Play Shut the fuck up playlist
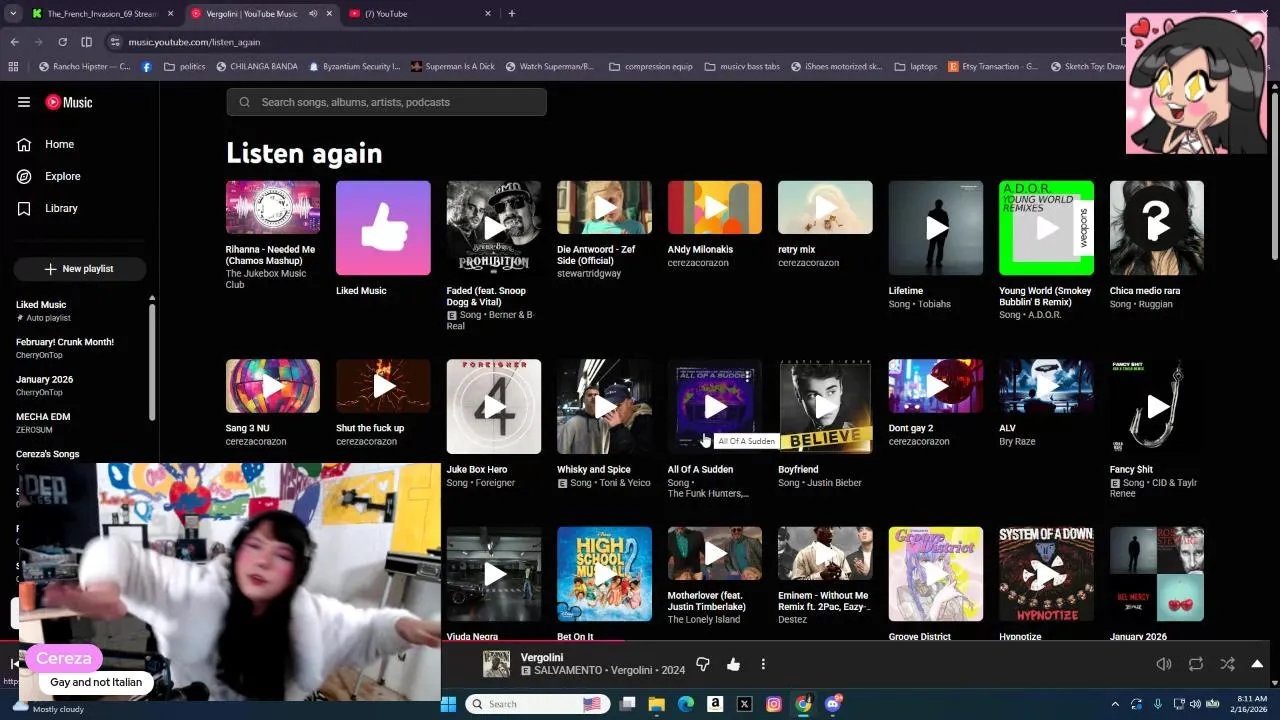This screenshot has height=720, width=1280. [383, 386]
